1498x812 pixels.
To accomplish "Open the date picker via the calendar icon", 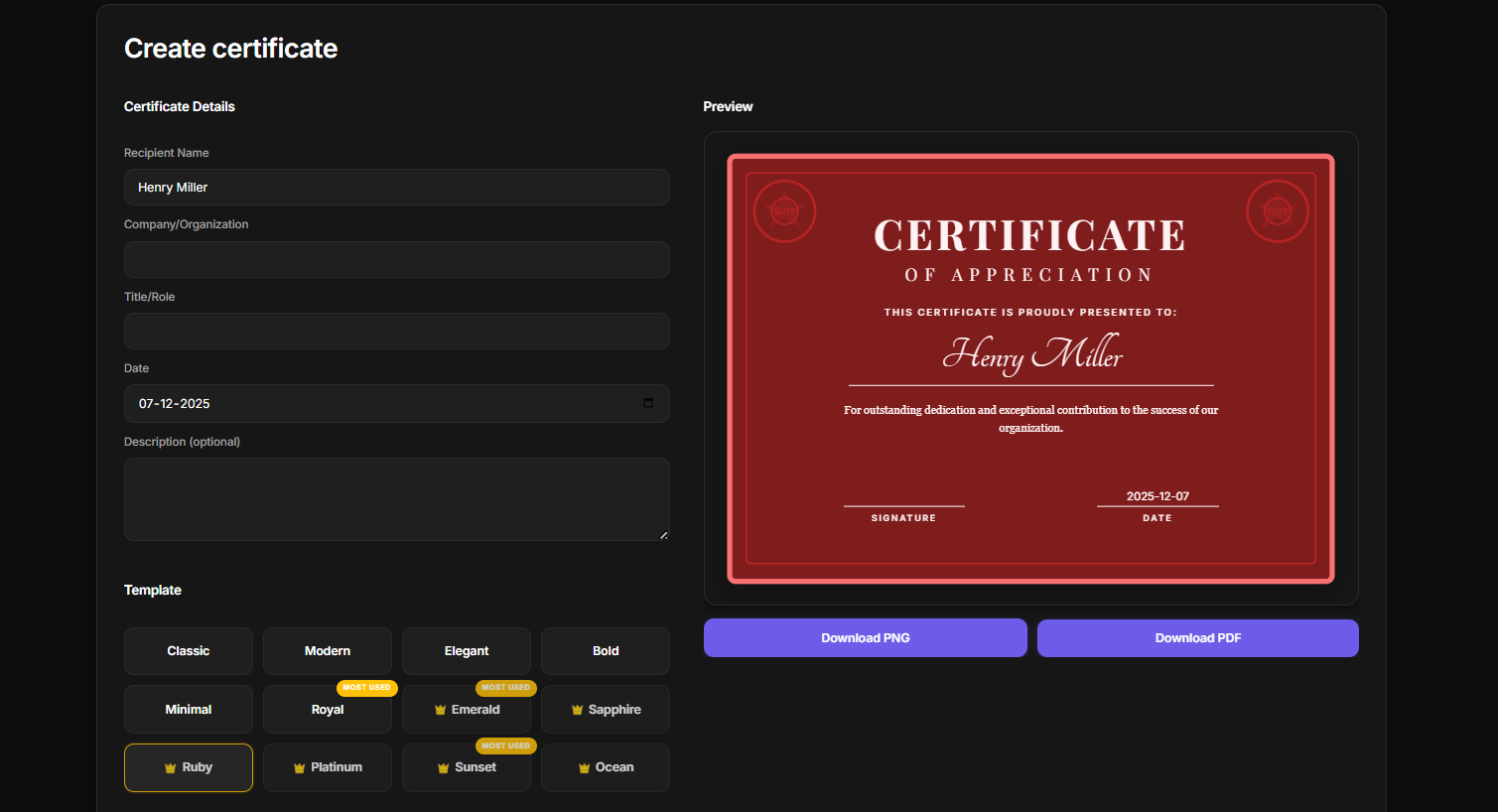I will point(647,403).
